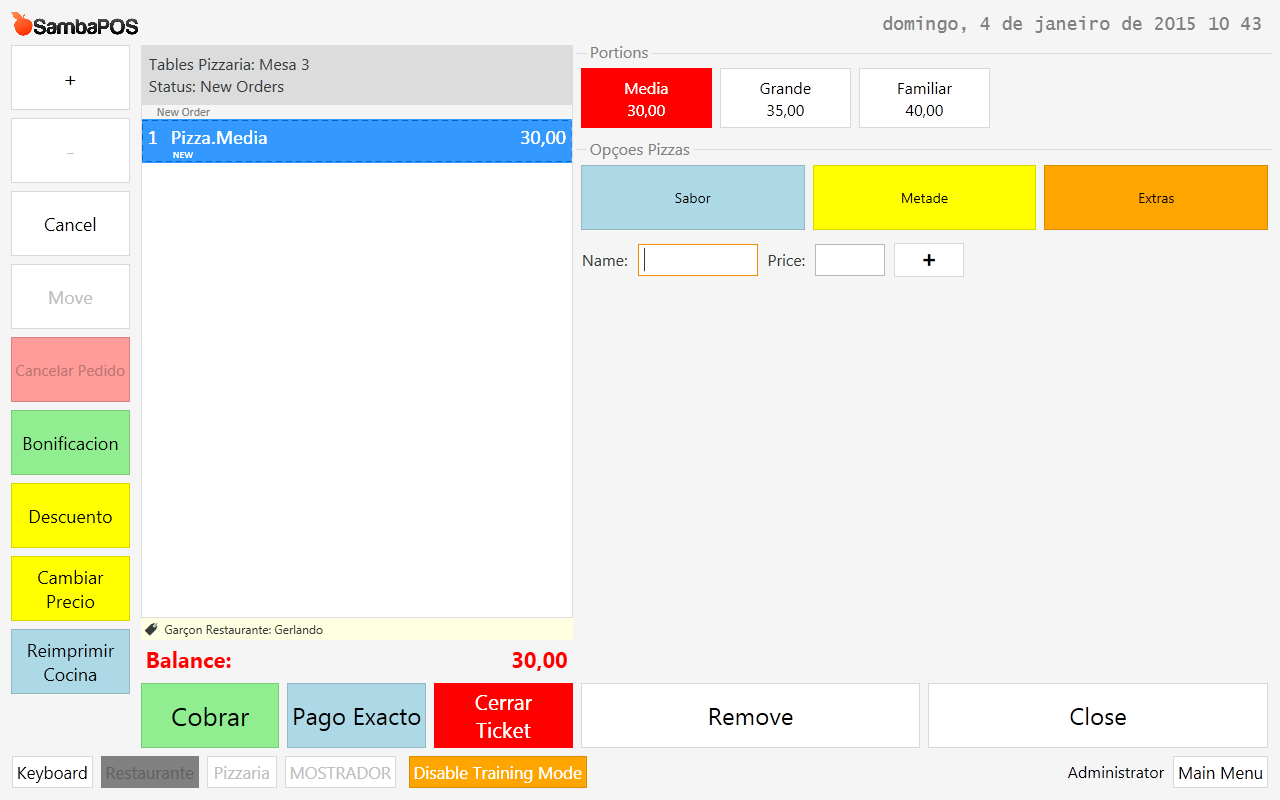The height and width of the screenshot is (800, 1280).
Task: Toggle the on-screen Keyboard
Action: pos(52,773)
